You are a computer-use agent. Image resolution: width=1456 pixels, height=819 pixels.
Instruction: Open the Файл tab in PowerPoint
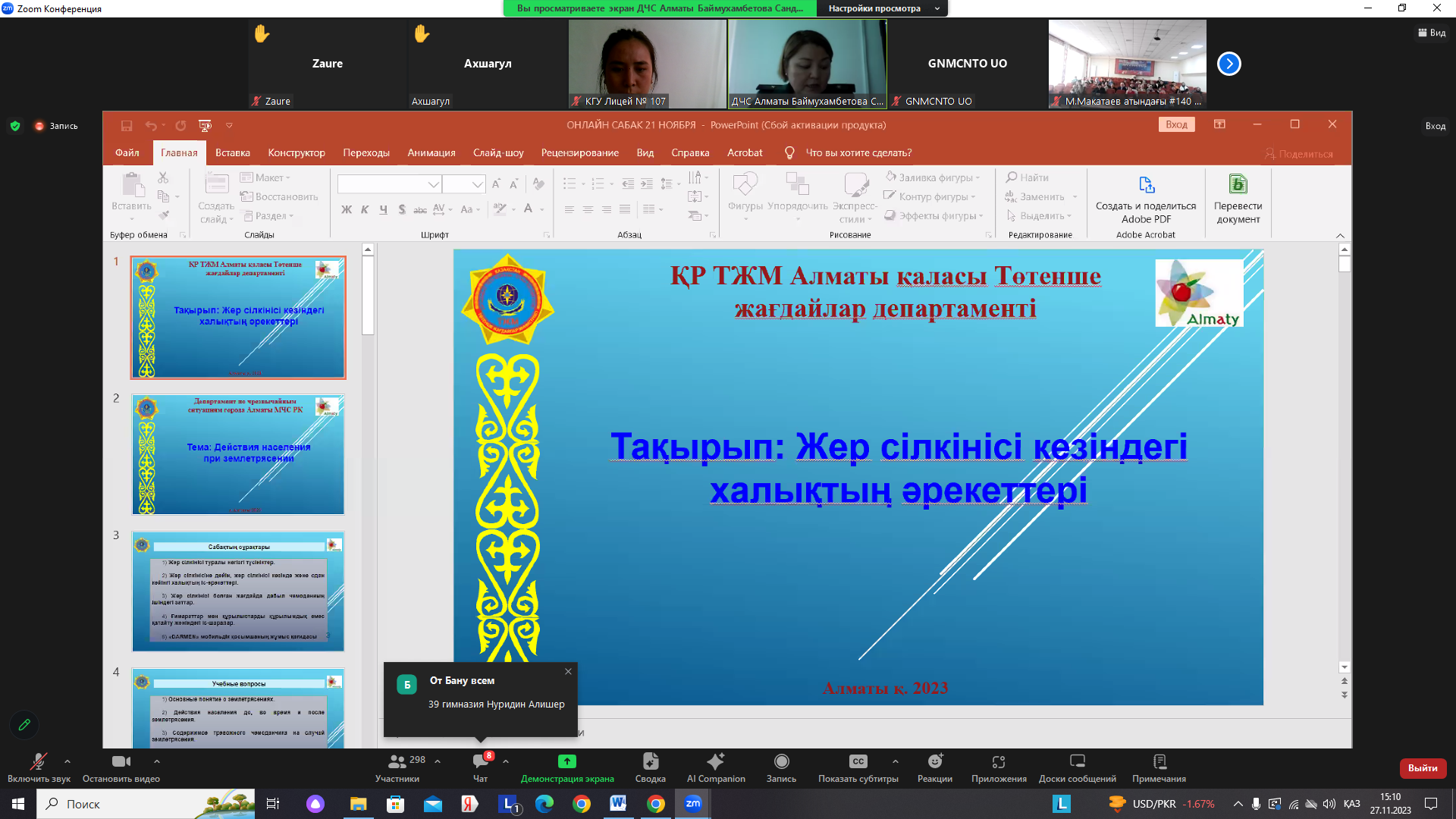click(x=127, y=152)
